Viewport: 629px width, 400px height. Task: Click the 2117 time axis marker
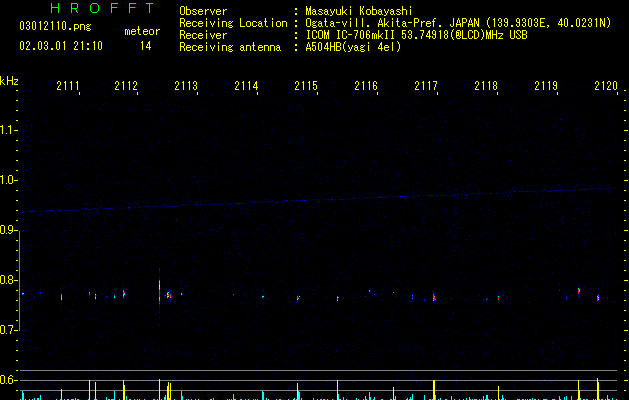[426, 86]
